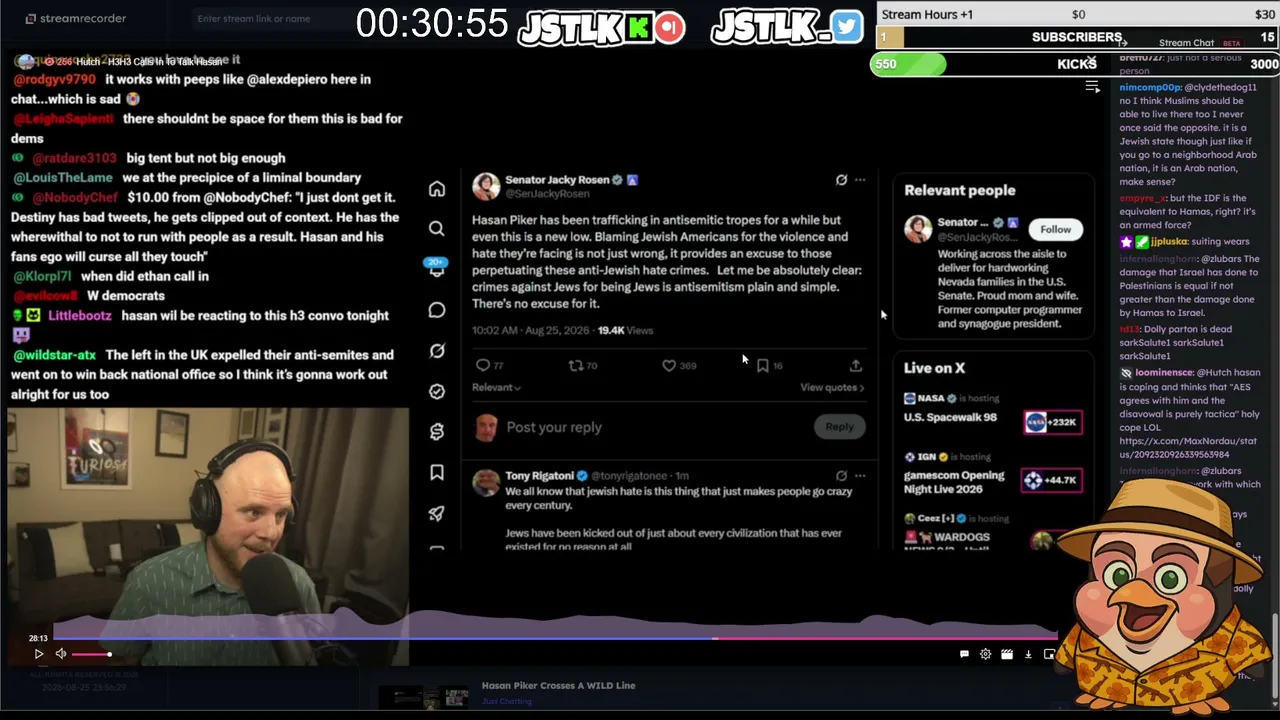
Task: Click the stream thumbnail below the player
Action: tap(424, 696)
